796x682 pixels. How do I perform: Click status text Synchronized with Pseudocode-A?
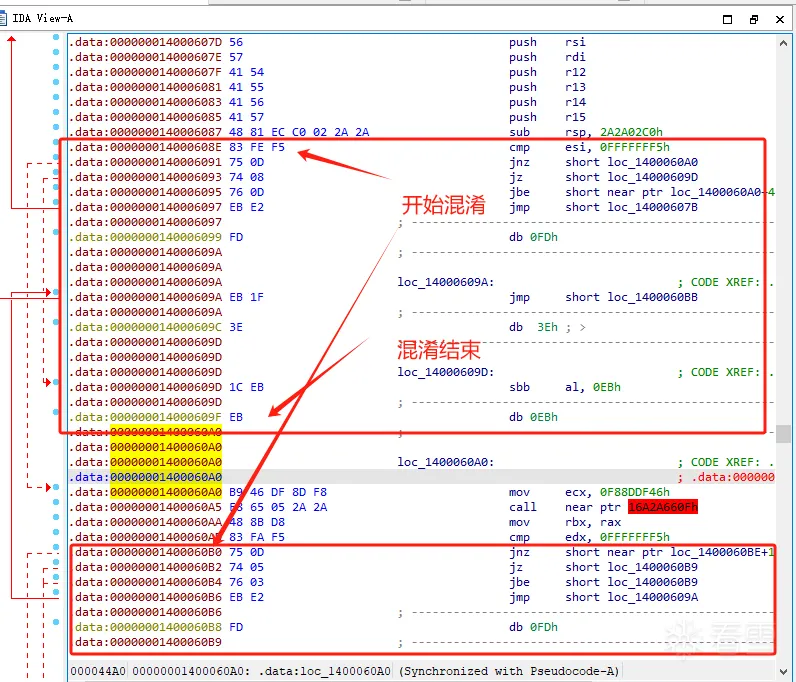point(509,671)
